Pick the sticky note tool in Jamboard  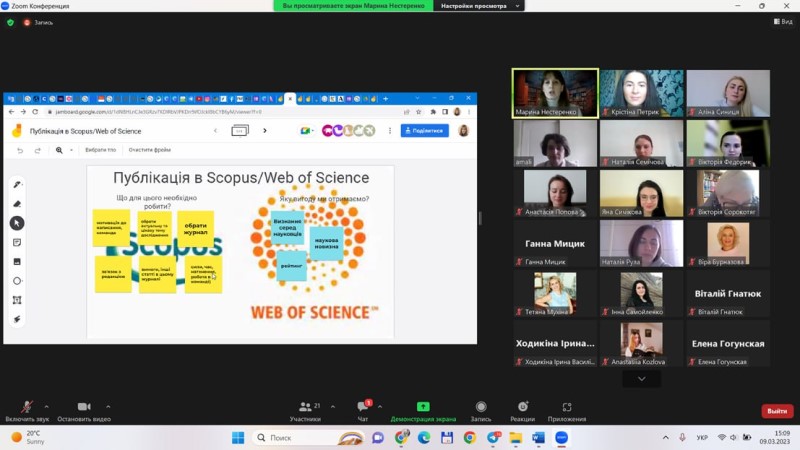click(17, 242)
